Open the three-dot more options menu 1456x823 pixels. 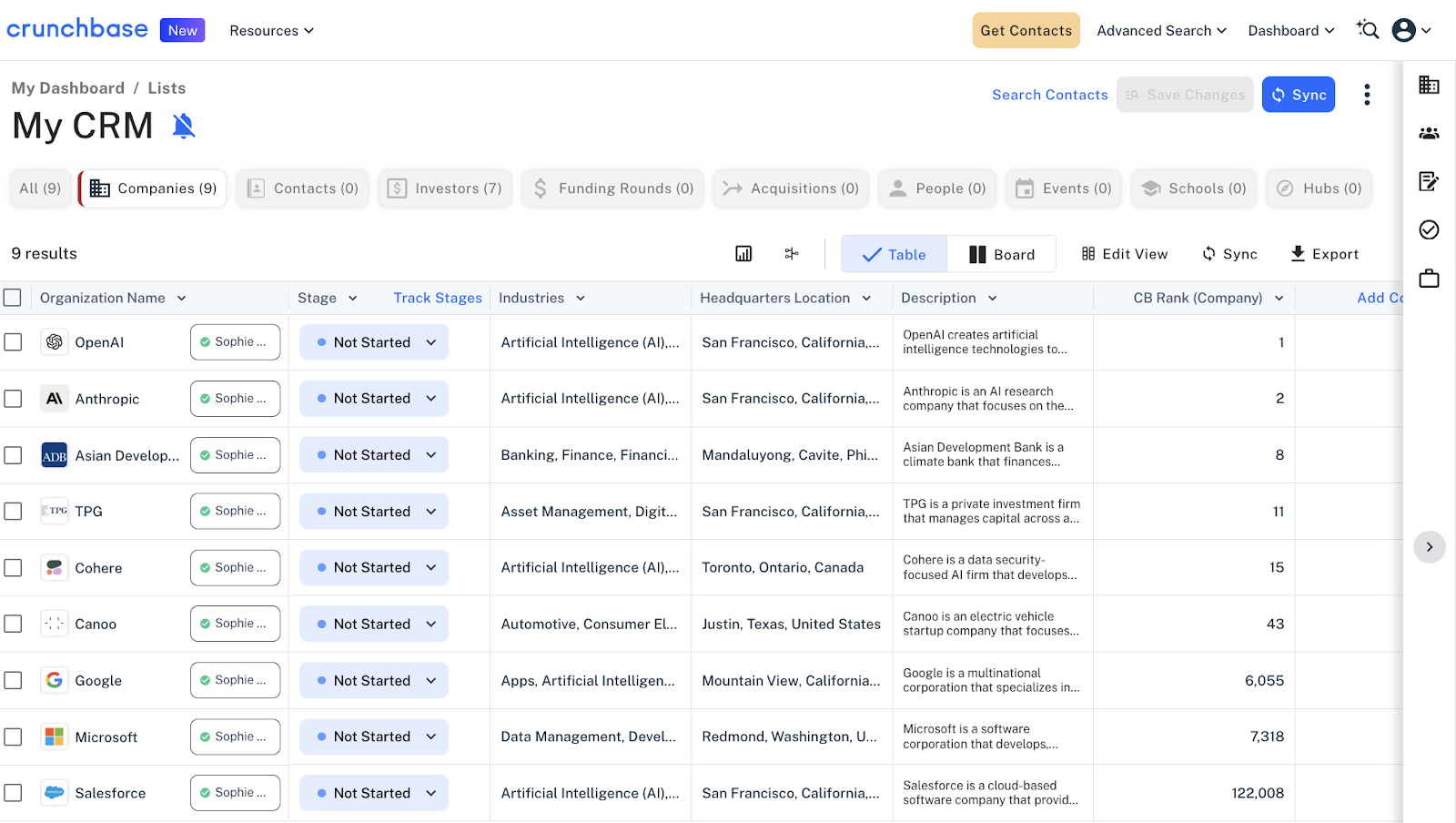coord(1367,95)
